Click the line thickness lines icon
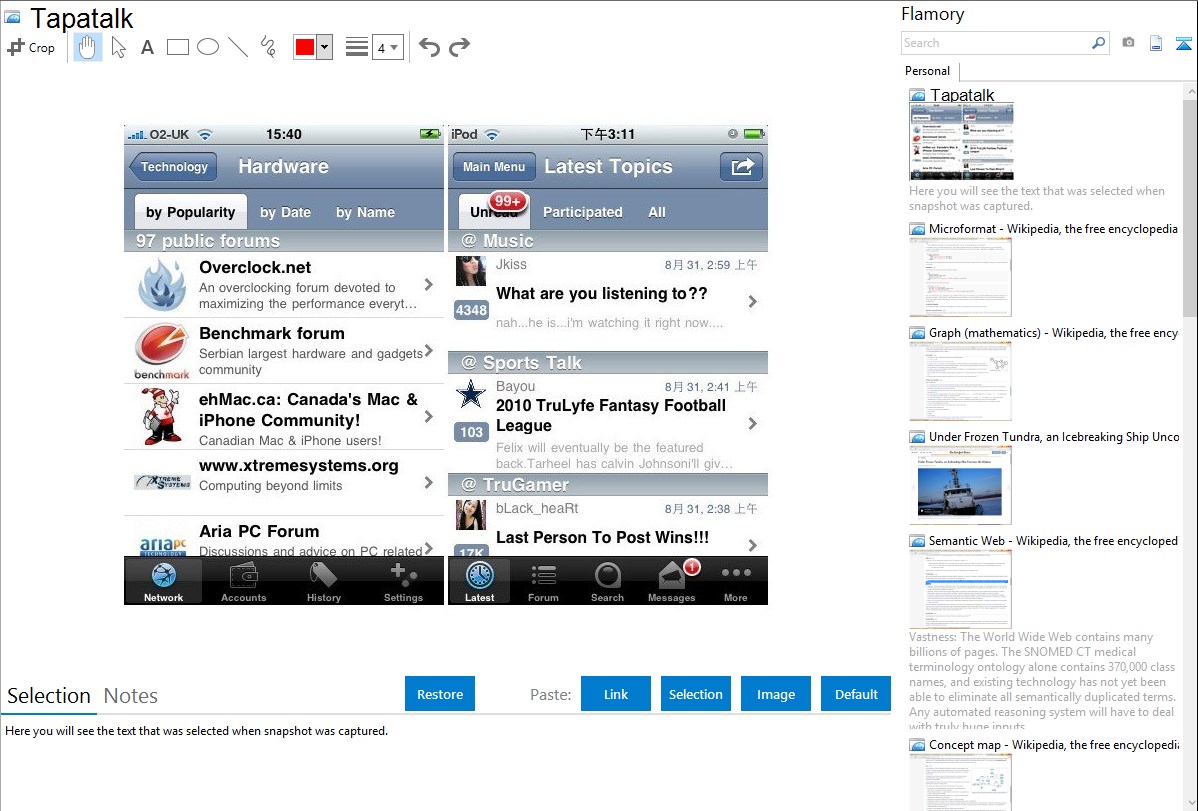This screenshot has height=811, width=1198. [357, 47]
